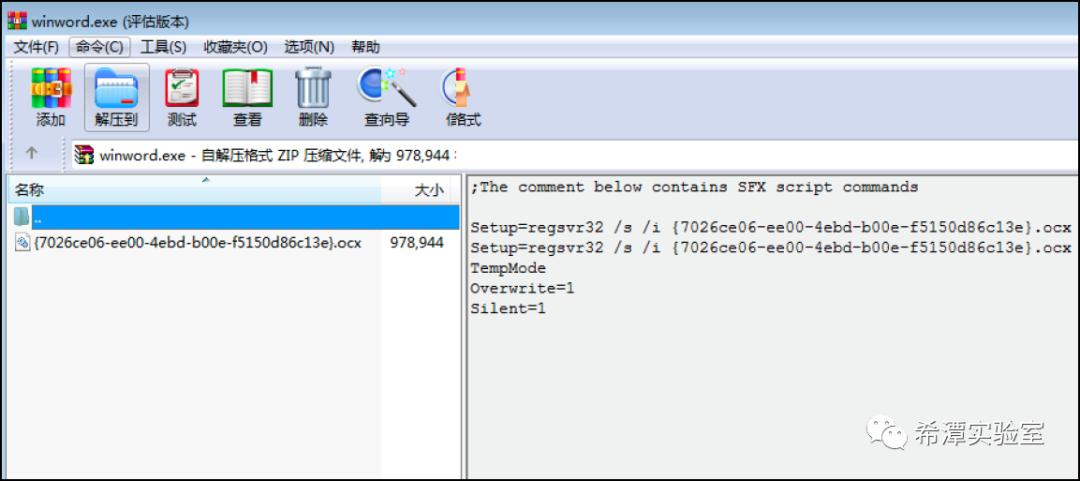Click the 删除 (Delete) trash icon
This screenshot has height=481, width=1080.
[x=313, y=97]
